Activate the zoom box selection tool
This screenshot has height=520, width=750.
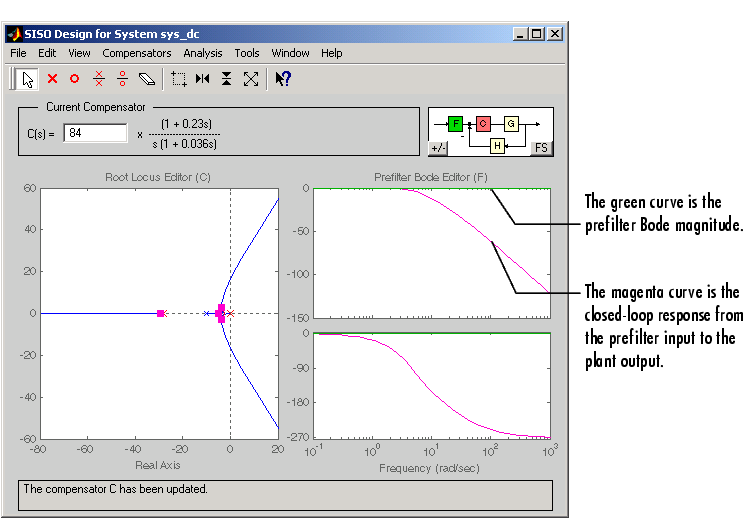[x=179, y=78]
